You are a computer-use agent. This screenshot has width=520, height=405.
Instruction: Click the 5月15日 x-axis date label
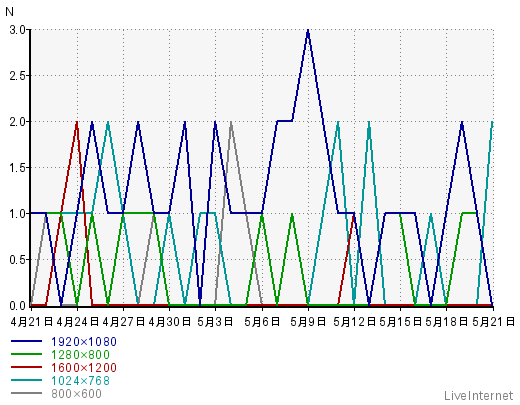tap(401, 322)
